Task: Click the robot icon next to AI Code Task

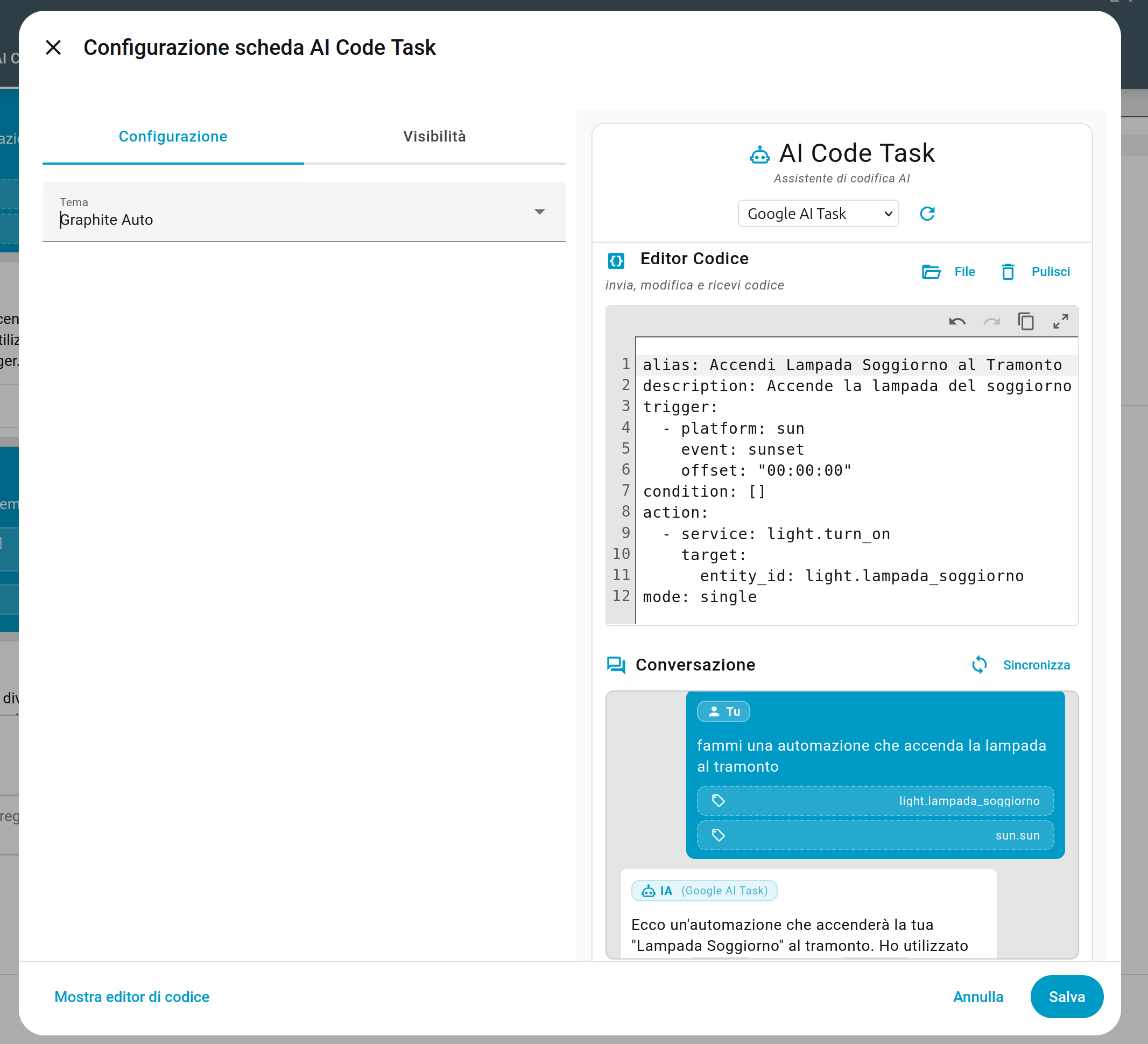Action: point(759,154)
